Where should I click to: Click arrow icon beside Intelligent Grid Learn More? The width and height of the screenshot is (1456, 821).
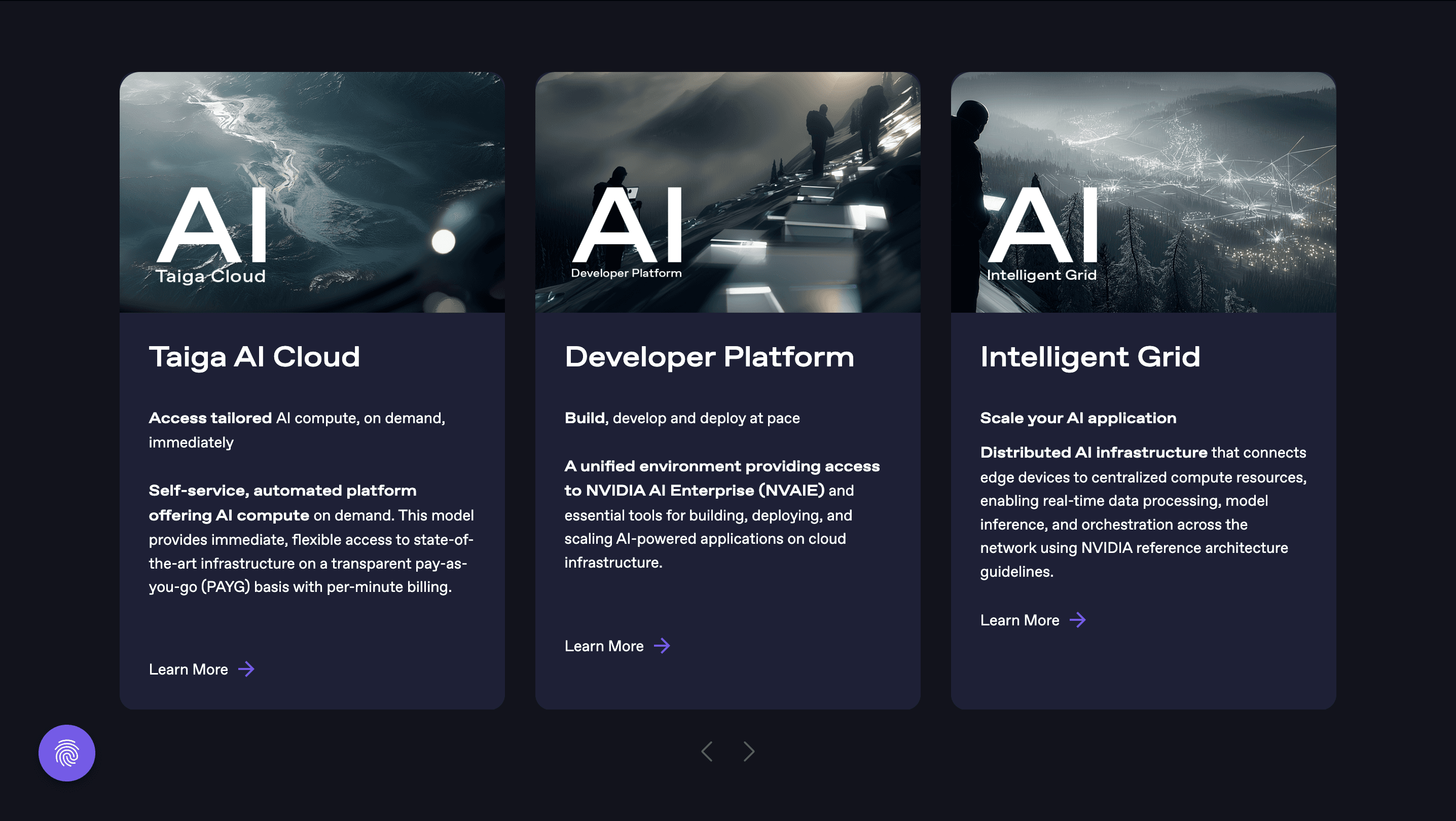coord(1077,620)
